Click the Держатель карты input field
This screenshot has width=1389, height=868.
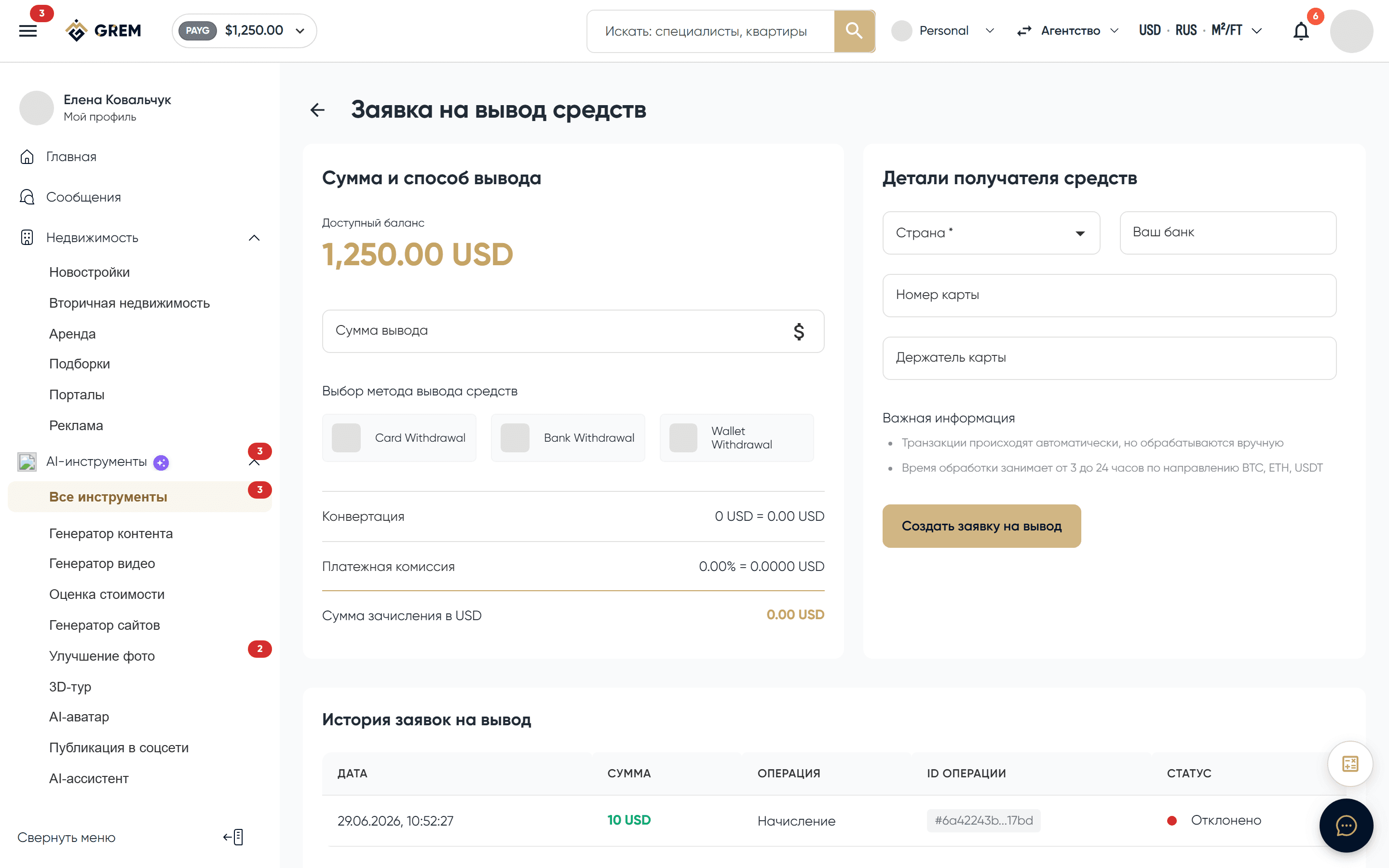(1109, 358)
